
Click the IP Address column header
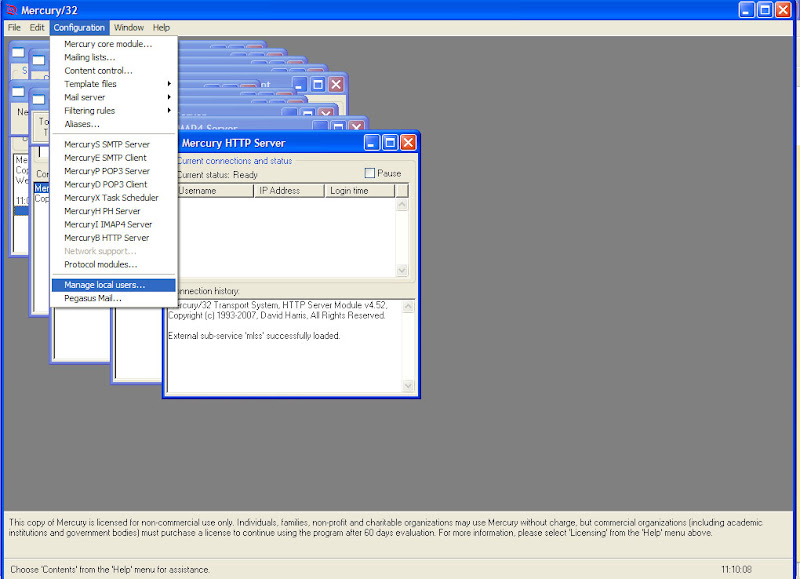tap(289, 190)
